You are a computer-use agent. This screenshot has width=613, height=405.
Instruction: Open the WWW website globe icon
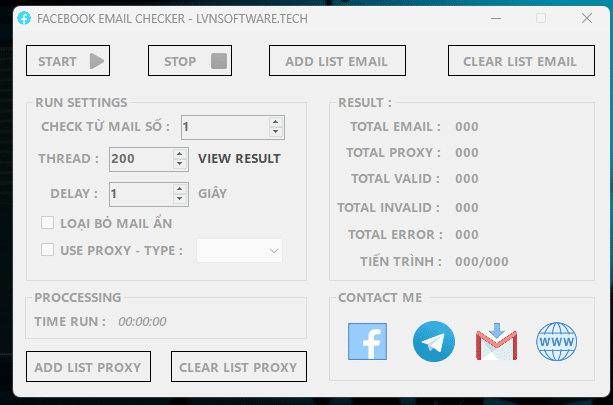[557, 341]
